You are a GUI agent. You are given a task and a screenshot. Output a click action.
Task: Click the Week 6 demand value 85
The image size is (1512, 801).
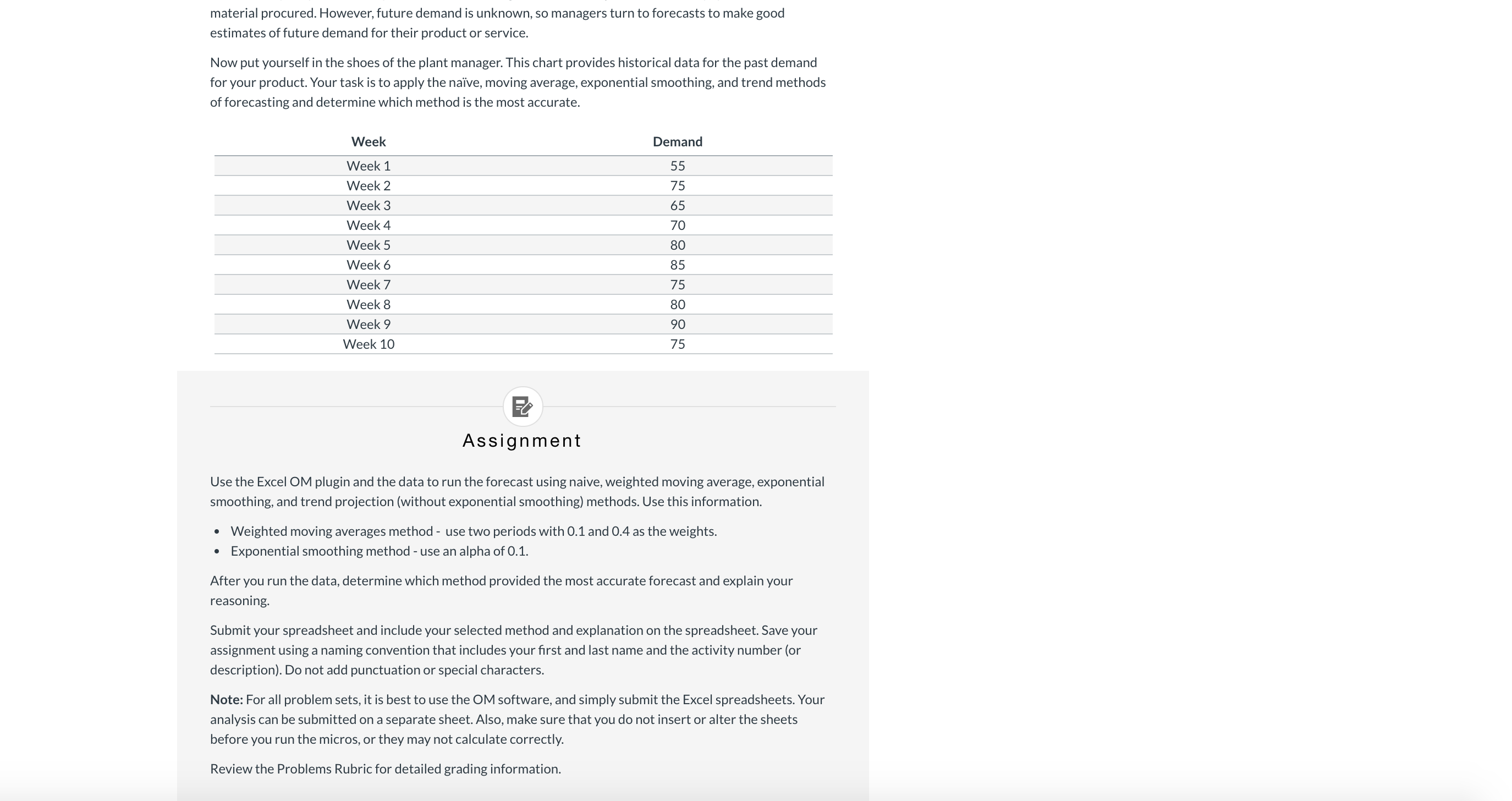[x=678, y=265]
